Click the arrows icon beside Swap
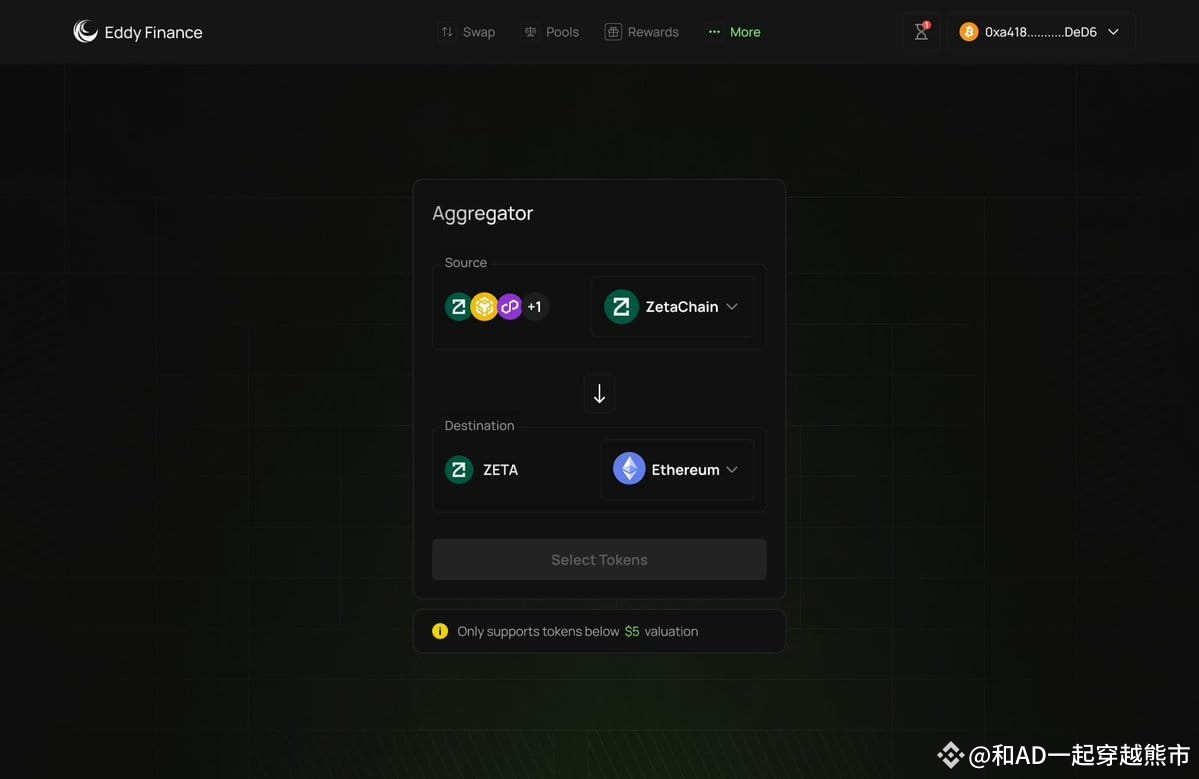Viewport: 1199px width, 779px height. point(447,32)
